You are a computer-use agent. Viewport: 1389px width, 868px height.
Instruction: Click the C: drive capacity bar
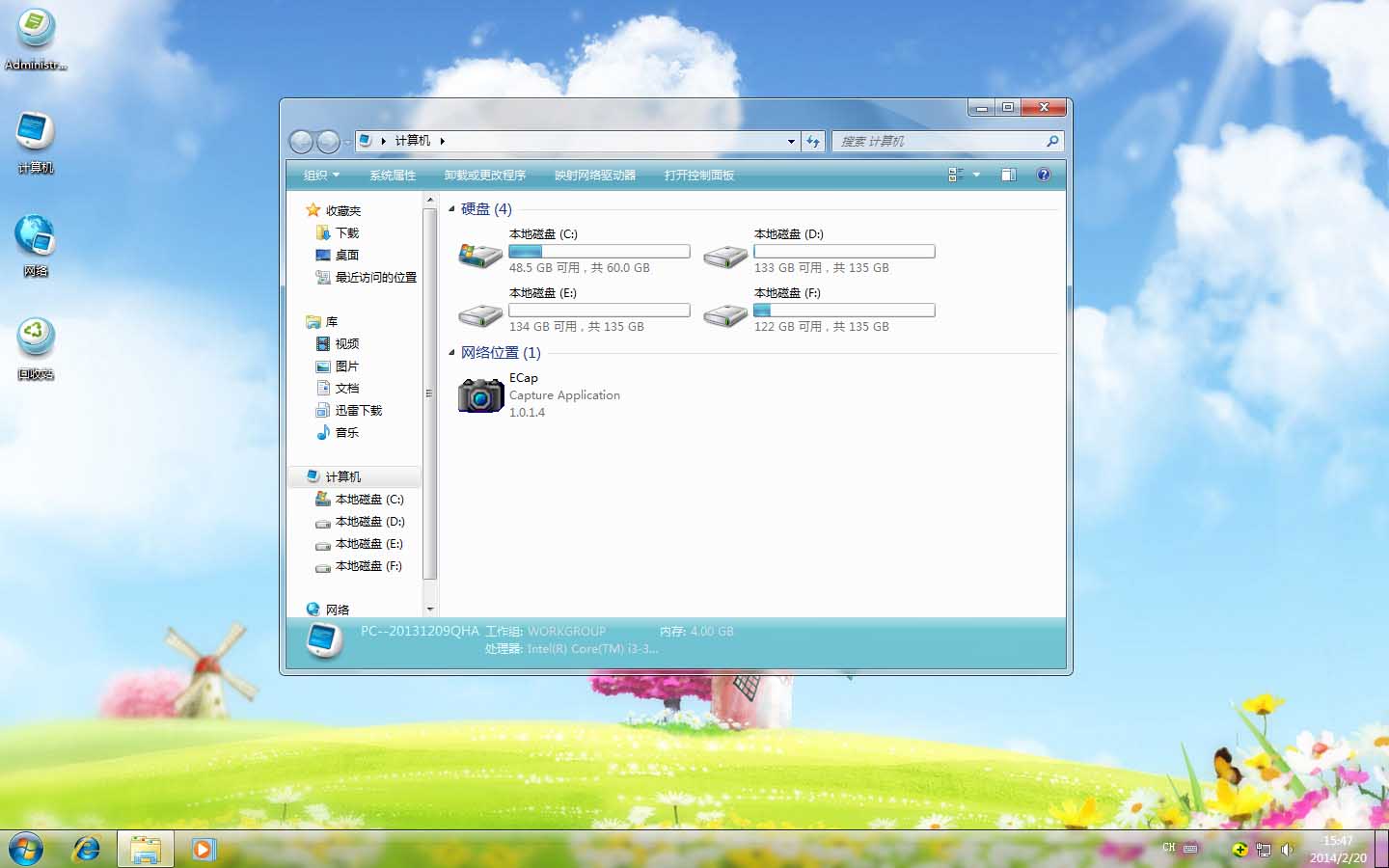point(600,251)
